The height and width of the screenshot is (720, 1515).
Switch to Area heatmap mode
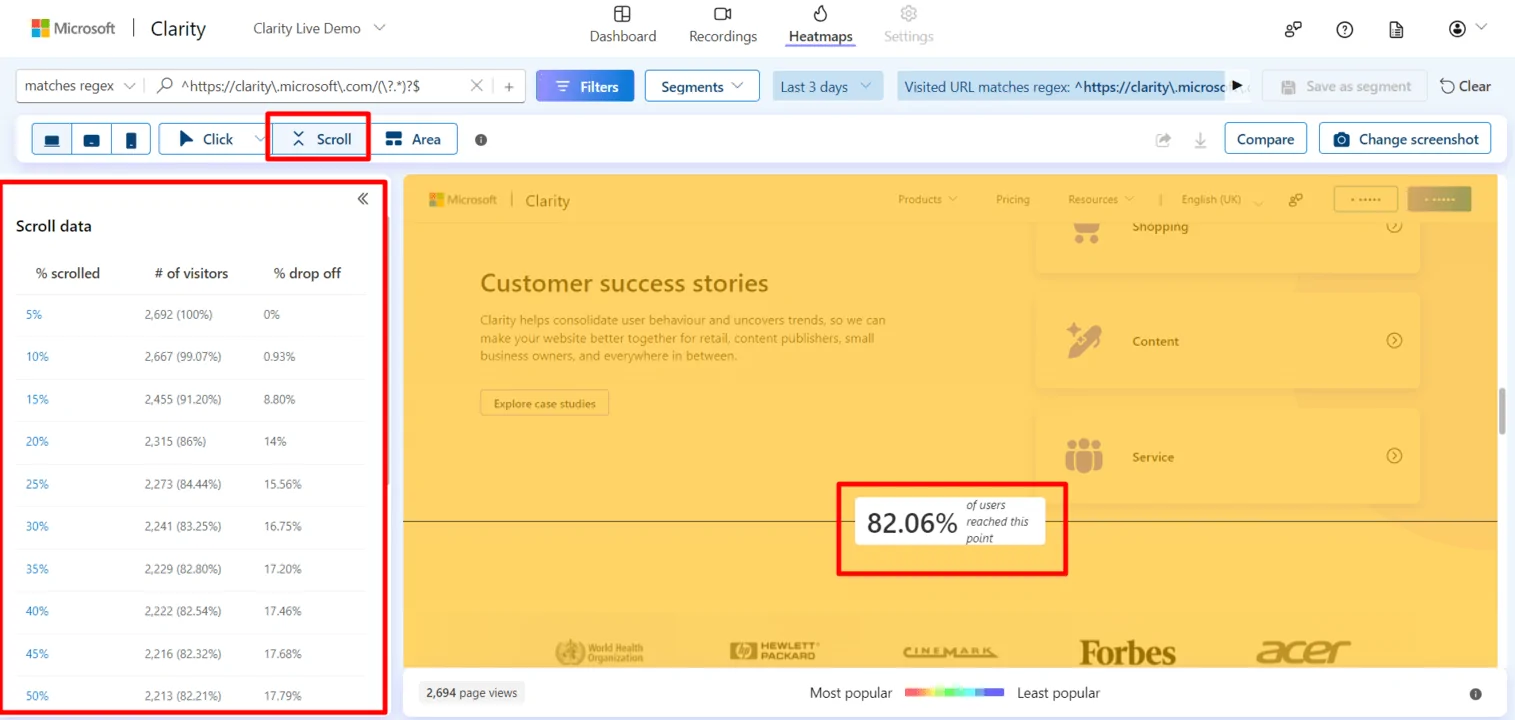(413, 139)
